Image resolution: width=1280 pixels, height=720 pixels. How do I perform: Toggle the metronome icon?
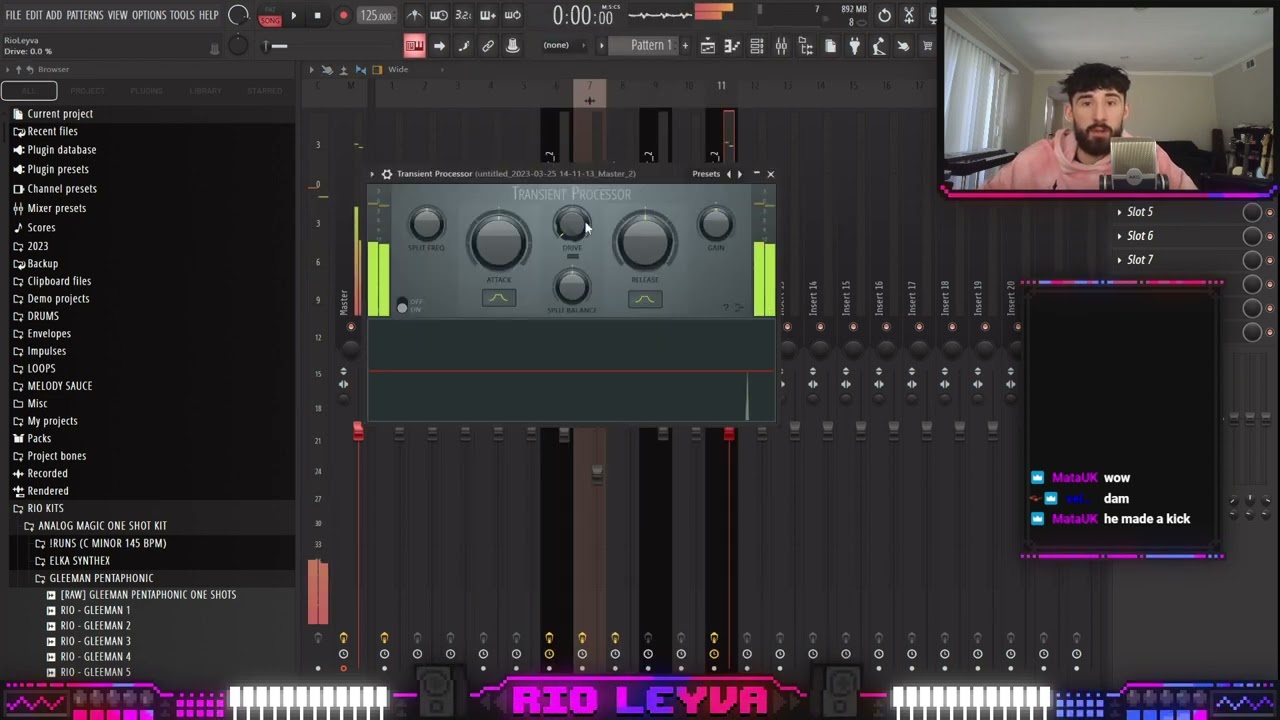[x=414, y=15]
